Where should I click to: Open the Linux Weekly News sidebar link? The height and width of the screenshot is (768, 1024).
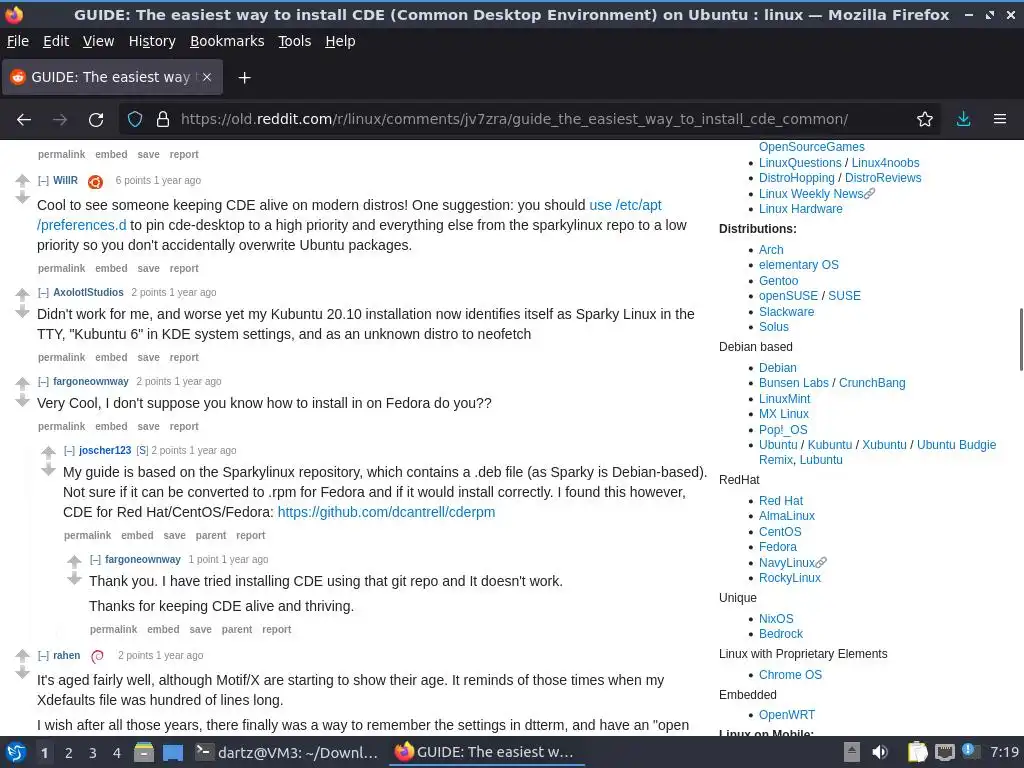[811, 194]
